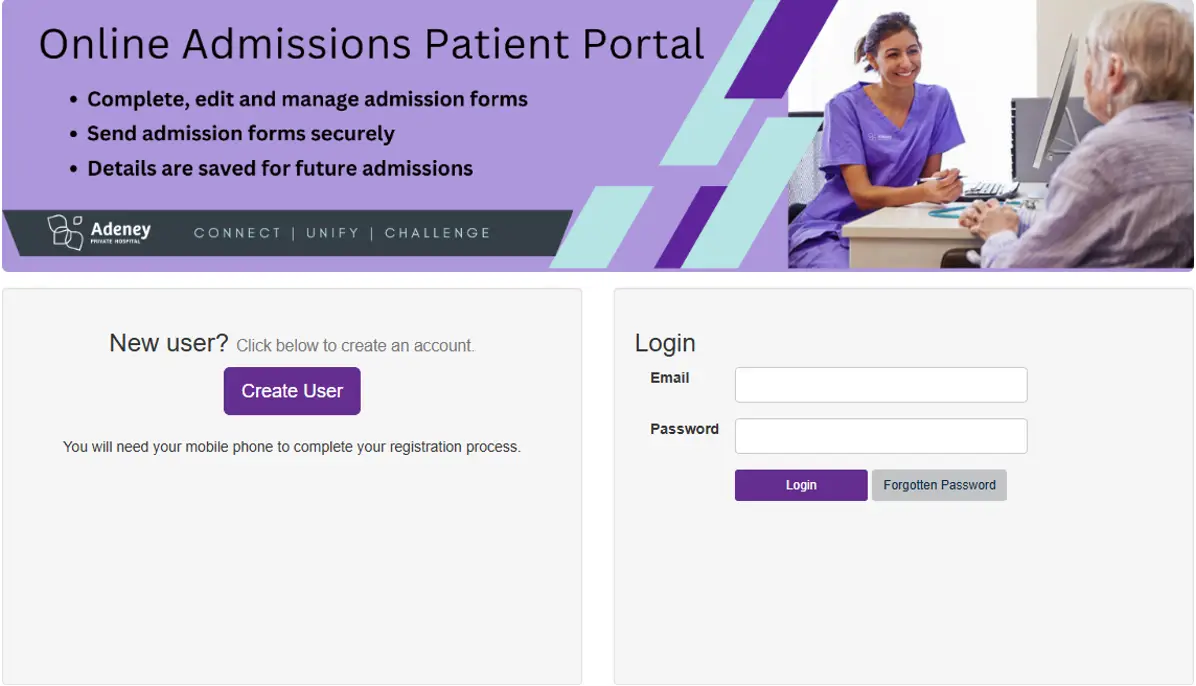The image size is (1196, 686).
Task: Click the Password field label
Action: coord(684,428)
